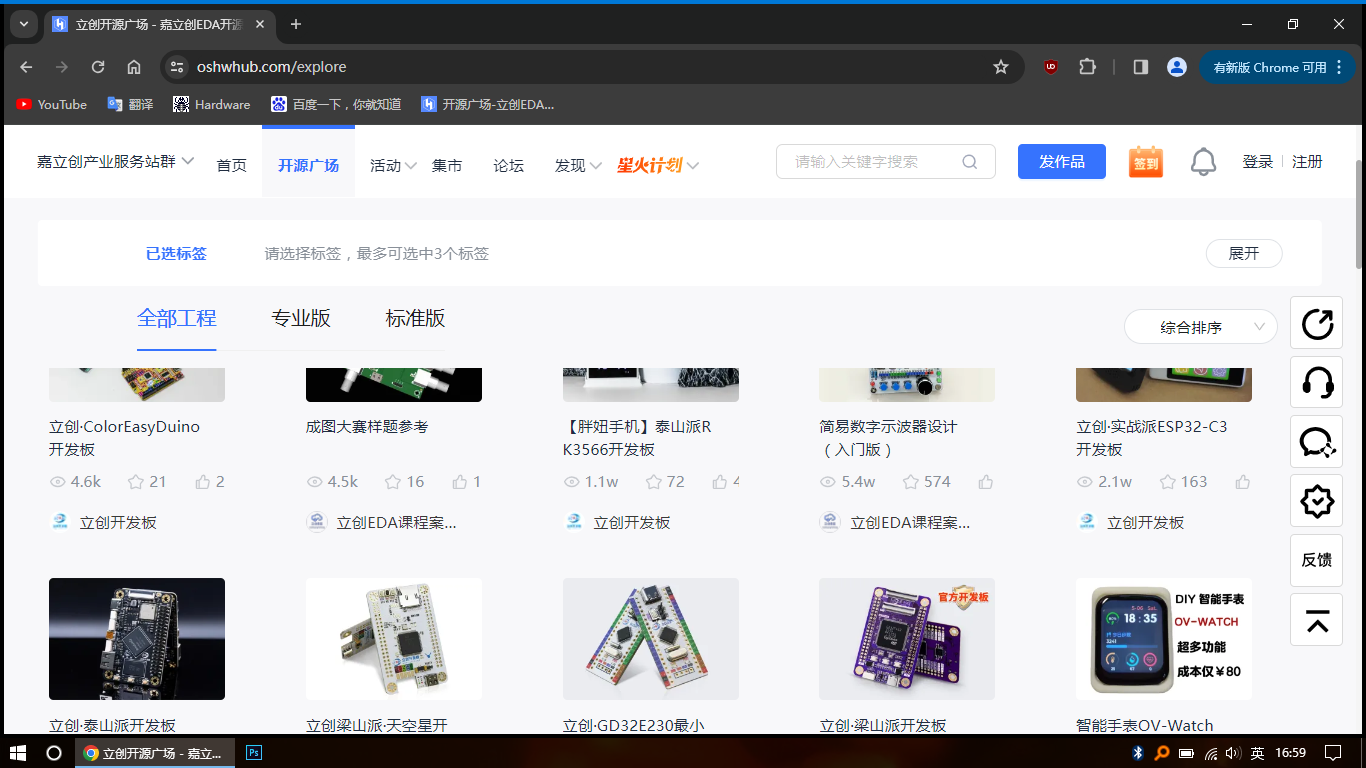Star the 简易数字示波器设计 project
The height and width of the screenshot is (768, 1366).
(911, 482)
